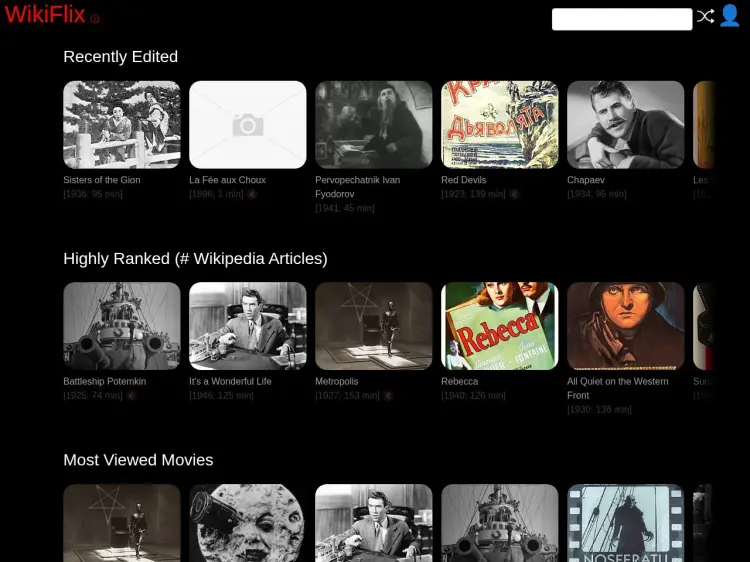Open the Chapaev portrait thumbnail

tap(626, 124)
